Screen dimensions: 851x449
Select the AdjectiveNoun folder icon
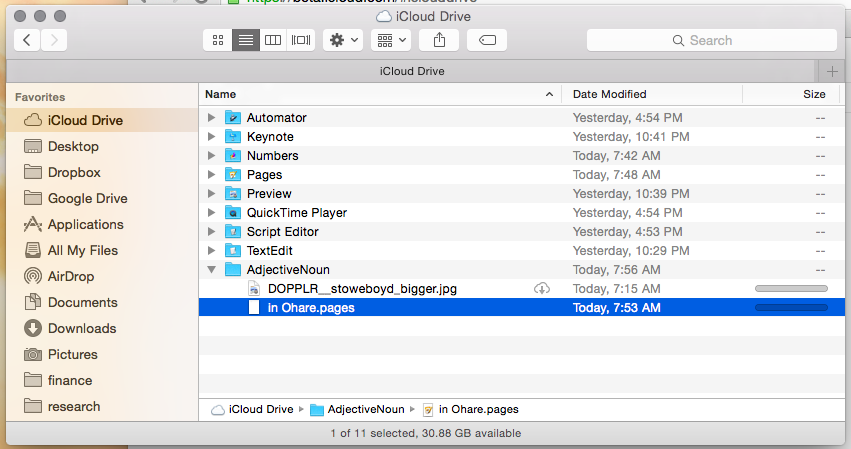click(x=233, y=269)
